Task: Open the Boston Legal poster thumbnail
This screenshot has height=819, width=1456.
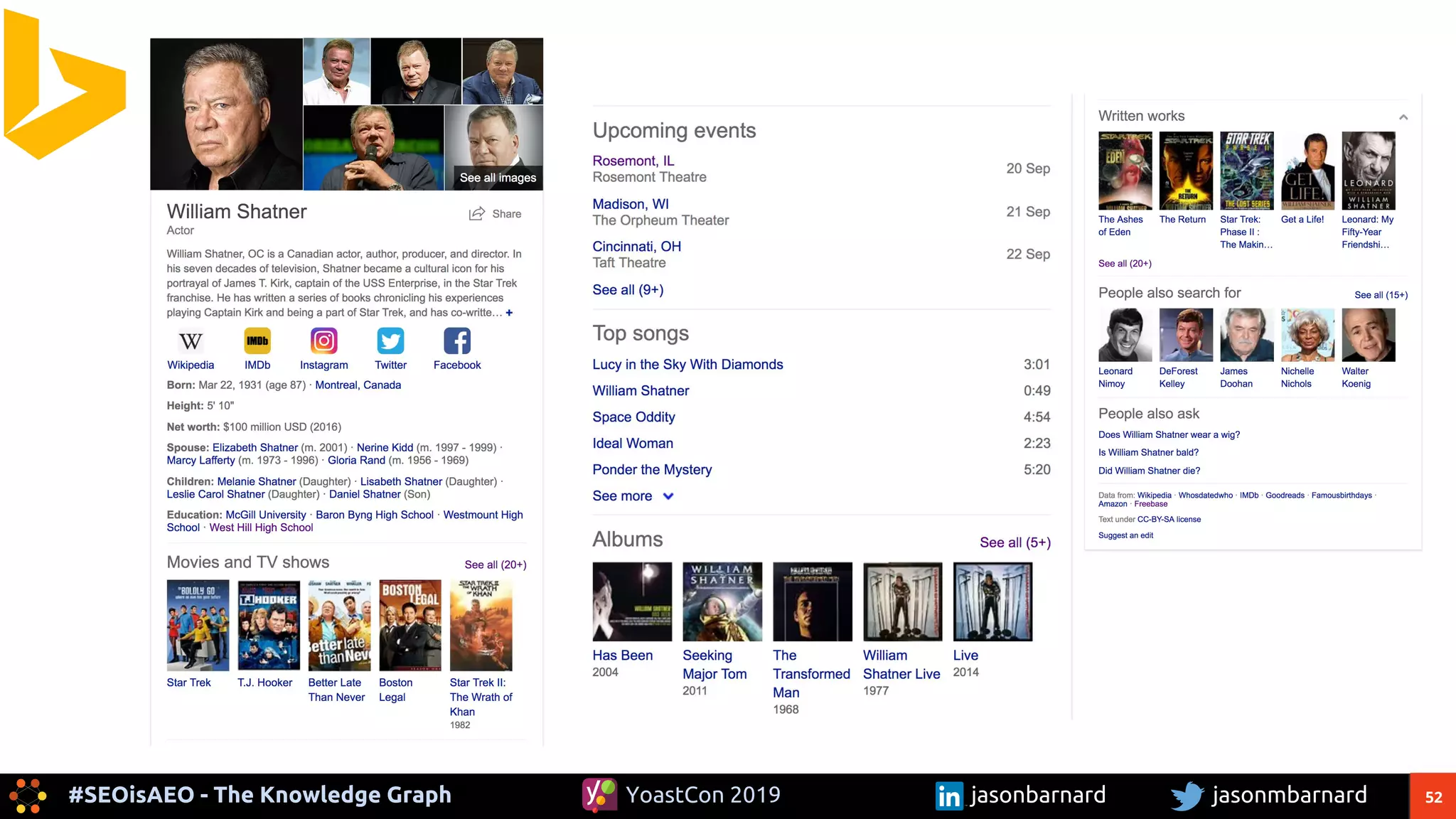Action: (x=410, y=626)
